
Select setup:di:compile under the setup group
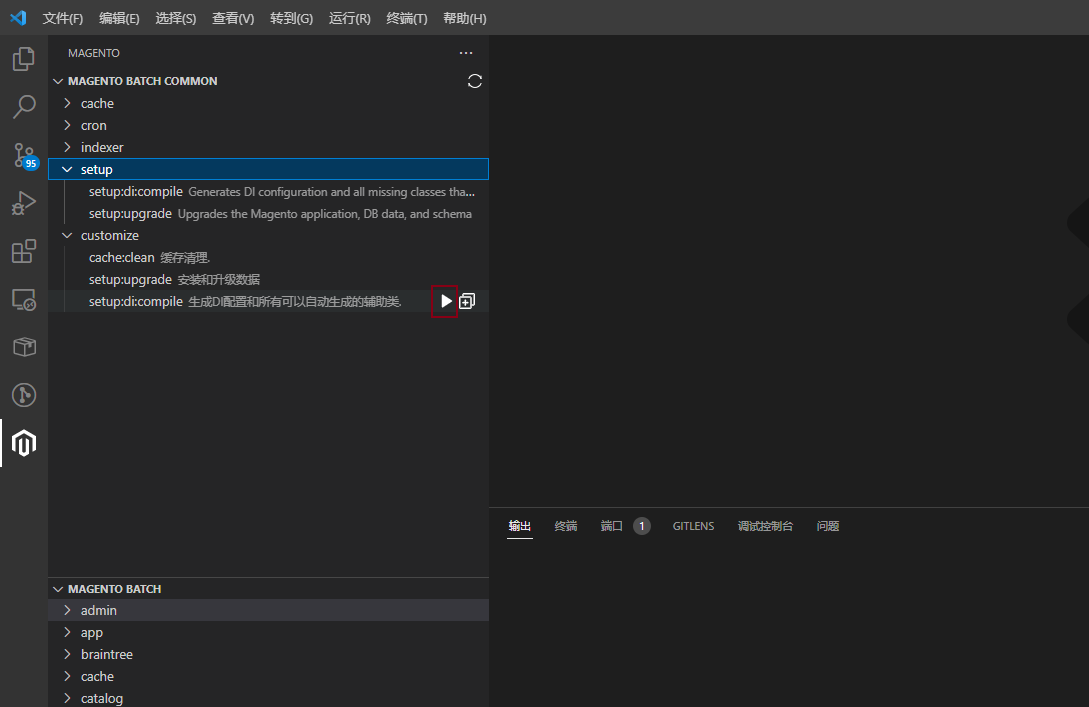coord(268,192)
